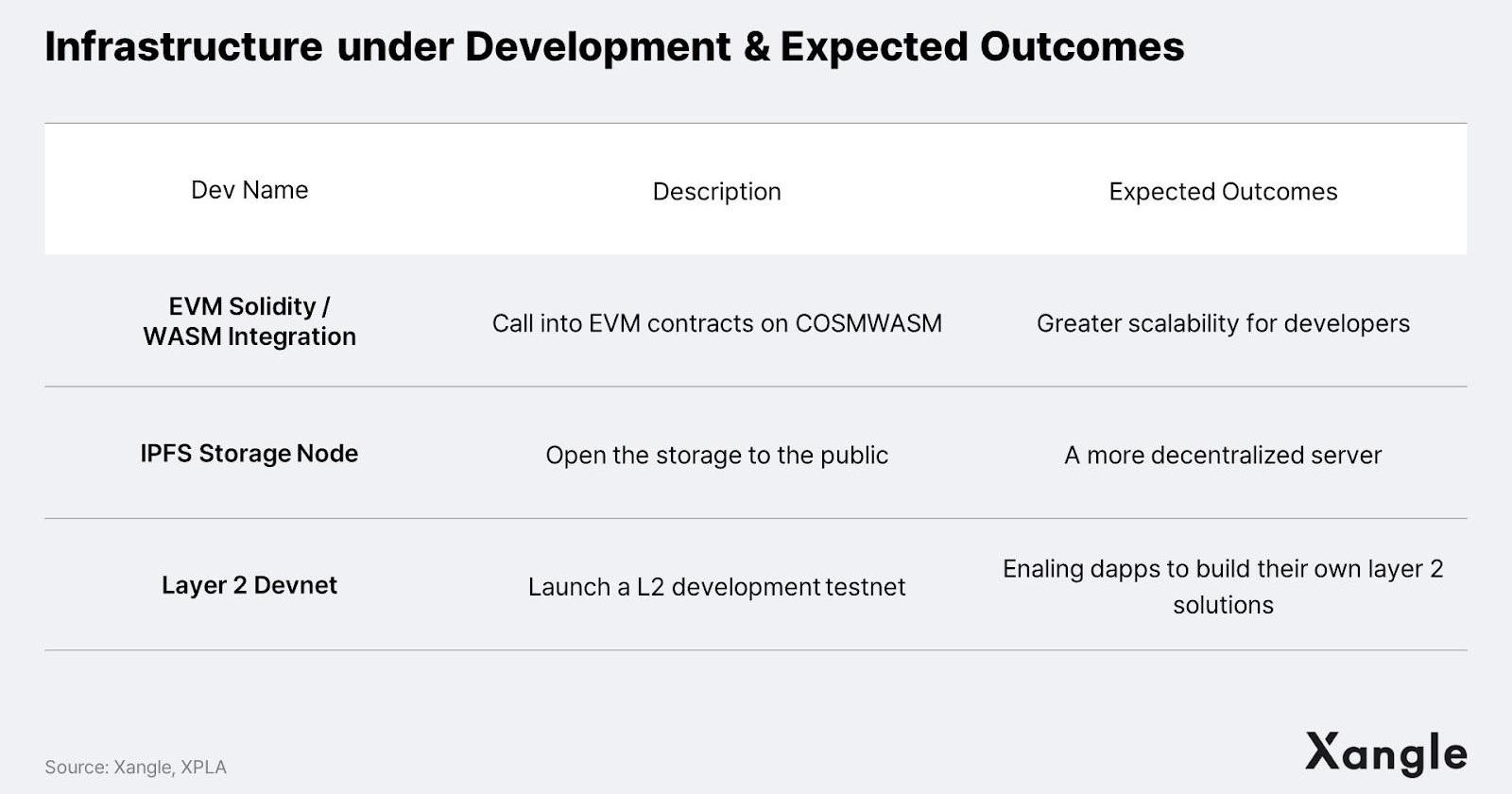Click 'Greater scalability for developers' cell
This screenshot has height=794, width=1512.
click(x=1223, y=323)
